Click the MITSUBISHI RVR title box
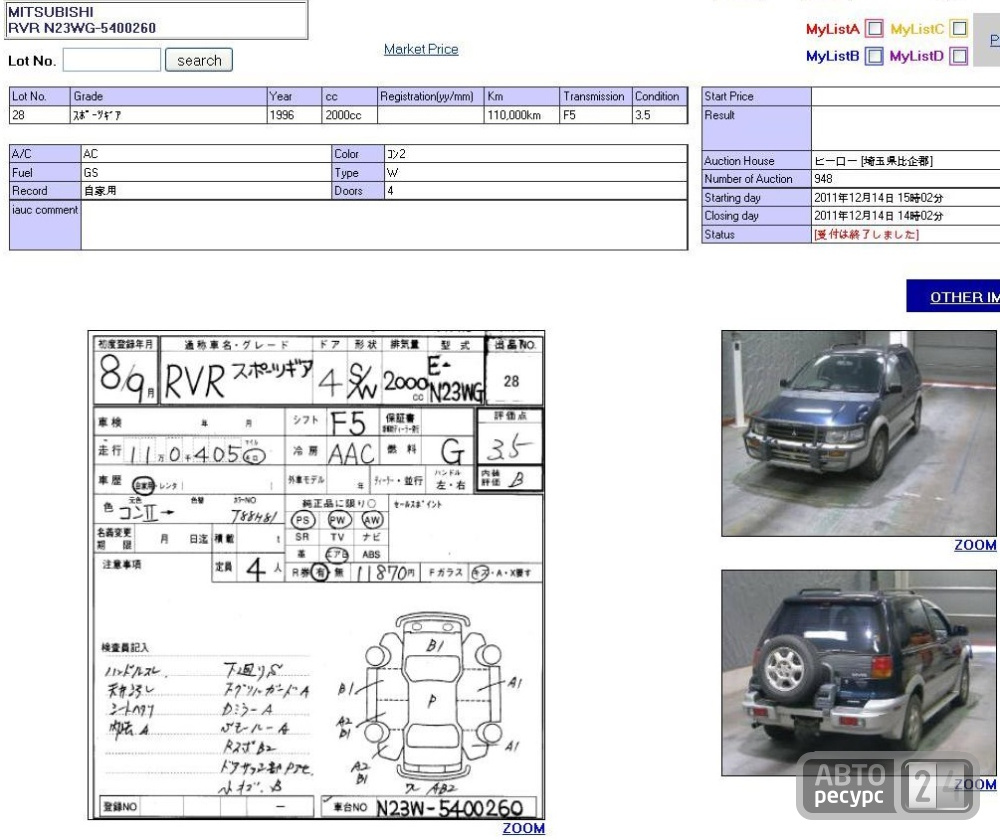Viewport: 1000px width, 840px height. tap(156, 20)
